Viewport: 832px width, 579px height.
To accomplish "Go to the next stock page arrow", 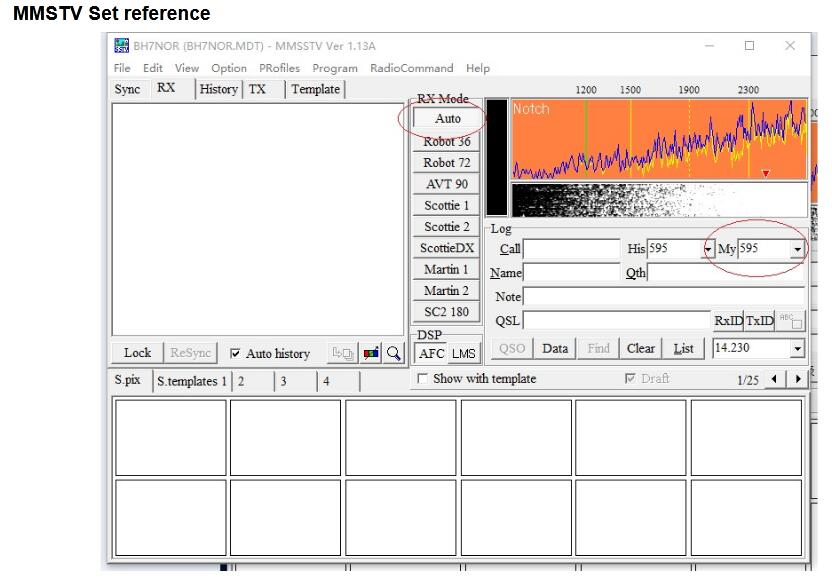I will tap(798, 380).
